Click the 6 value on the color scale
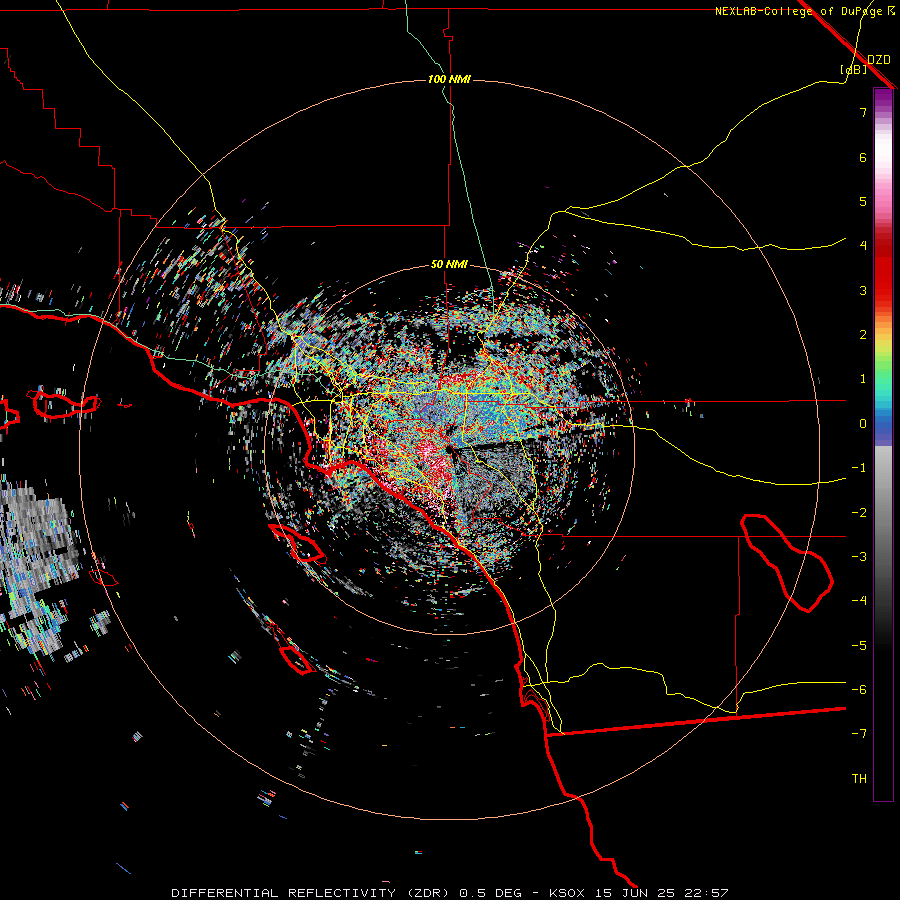 (x=863, y=157)
